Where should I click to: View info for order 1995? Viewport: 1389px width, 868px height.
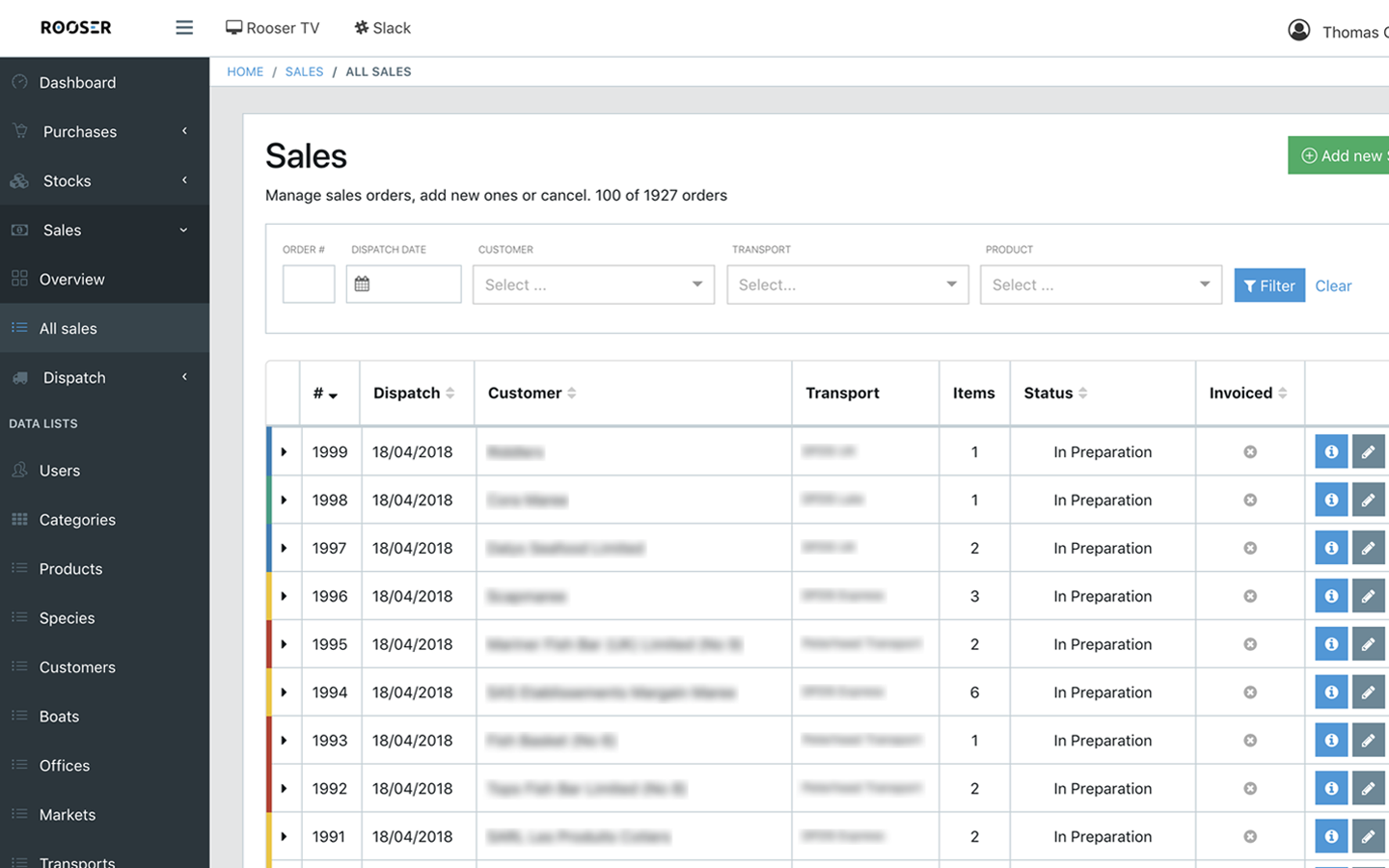[x=1331, y=644]
